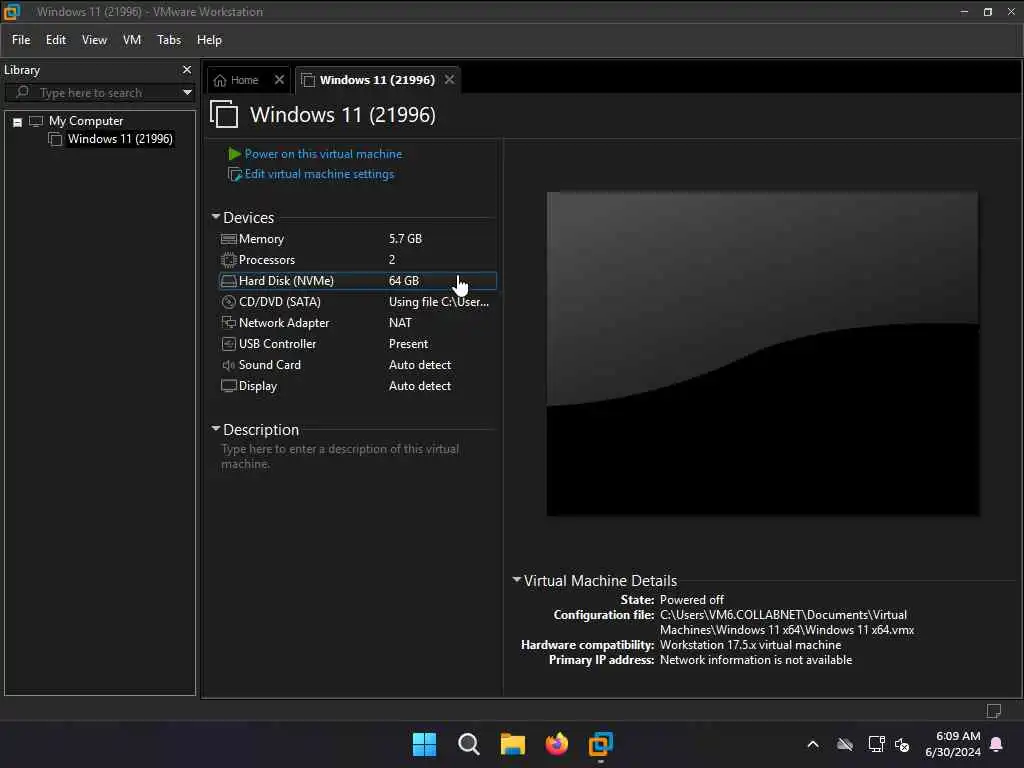1024x768 pixels.
Task: Click the VMware Workstation taskbar icon
Action: coord(601,744)
